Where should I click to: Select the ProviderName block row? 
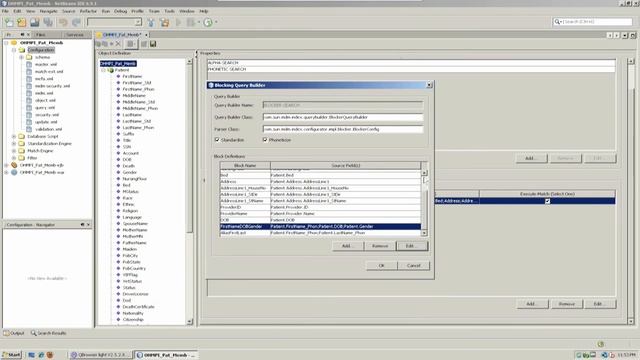(x=320, y=213)
